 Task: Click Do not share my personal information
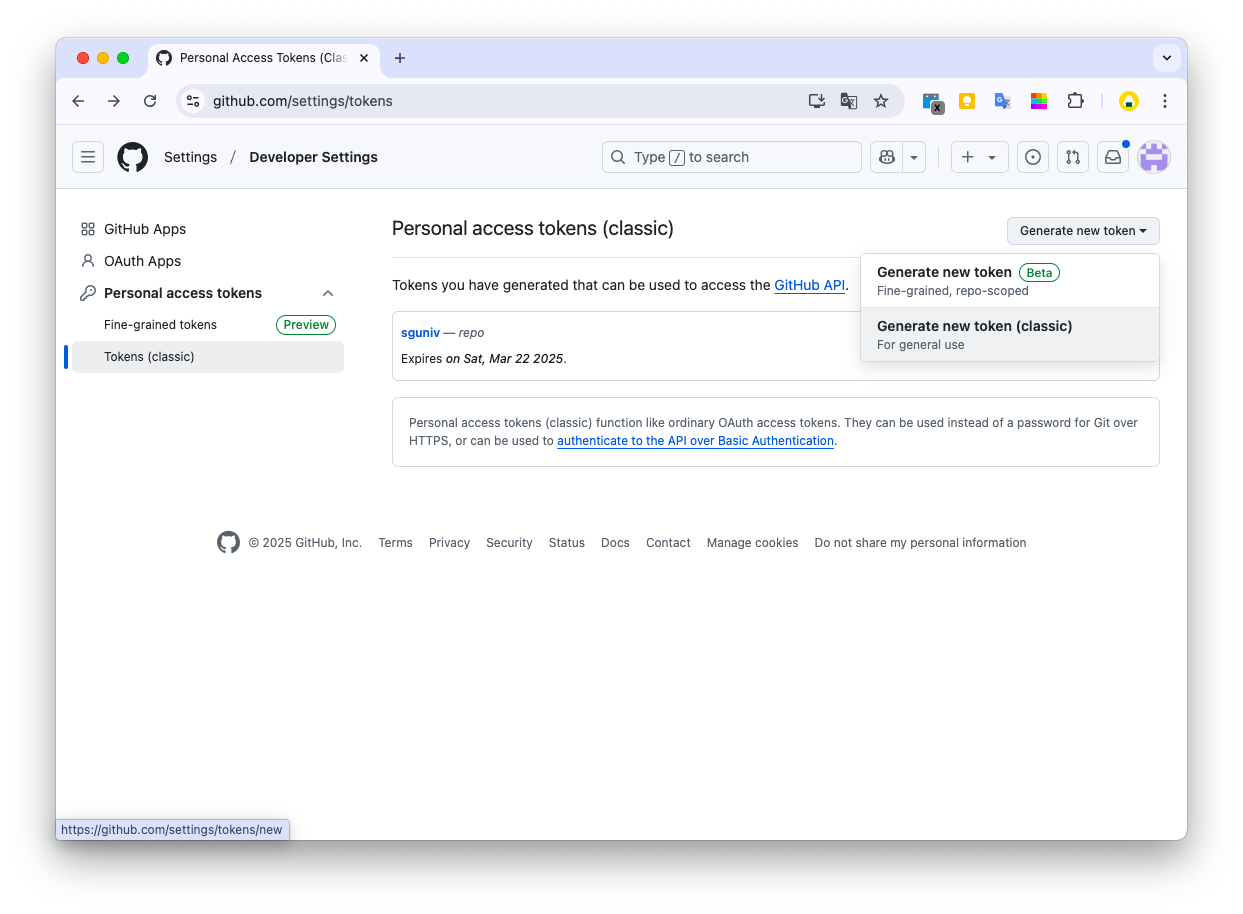tap(920, 543)
